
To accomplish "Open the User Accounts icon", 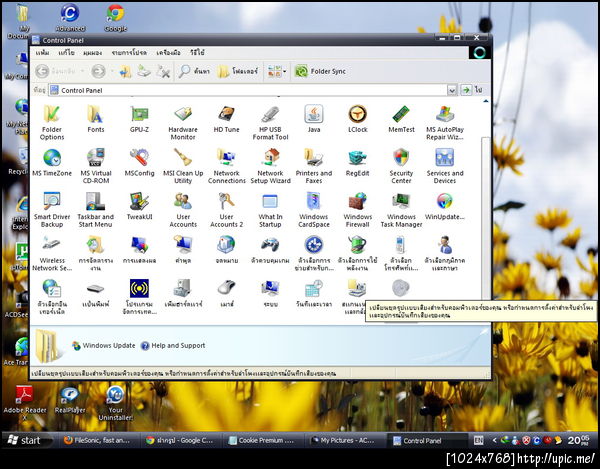I will coord(183,210).
